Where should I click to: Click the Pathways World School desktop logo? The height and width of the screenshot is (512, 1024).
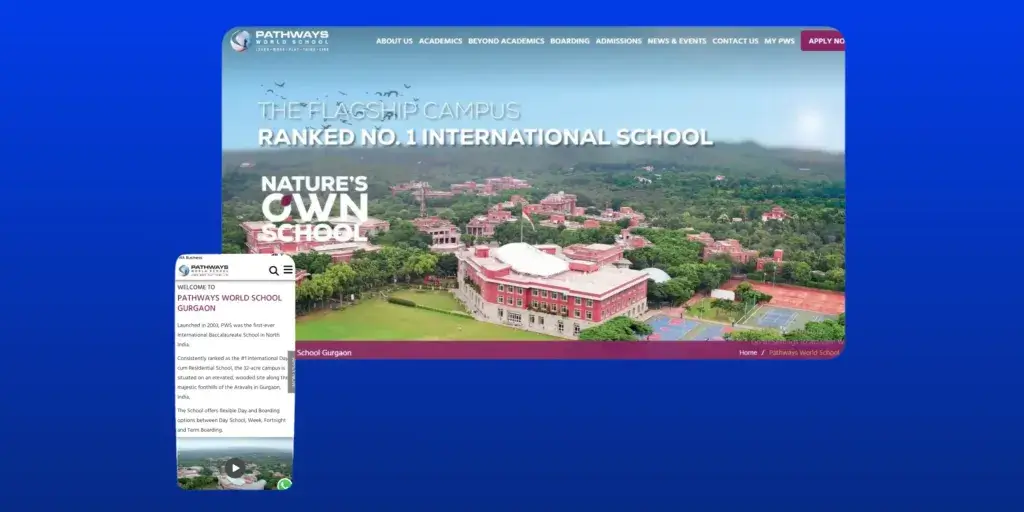[x=278, y=41]
